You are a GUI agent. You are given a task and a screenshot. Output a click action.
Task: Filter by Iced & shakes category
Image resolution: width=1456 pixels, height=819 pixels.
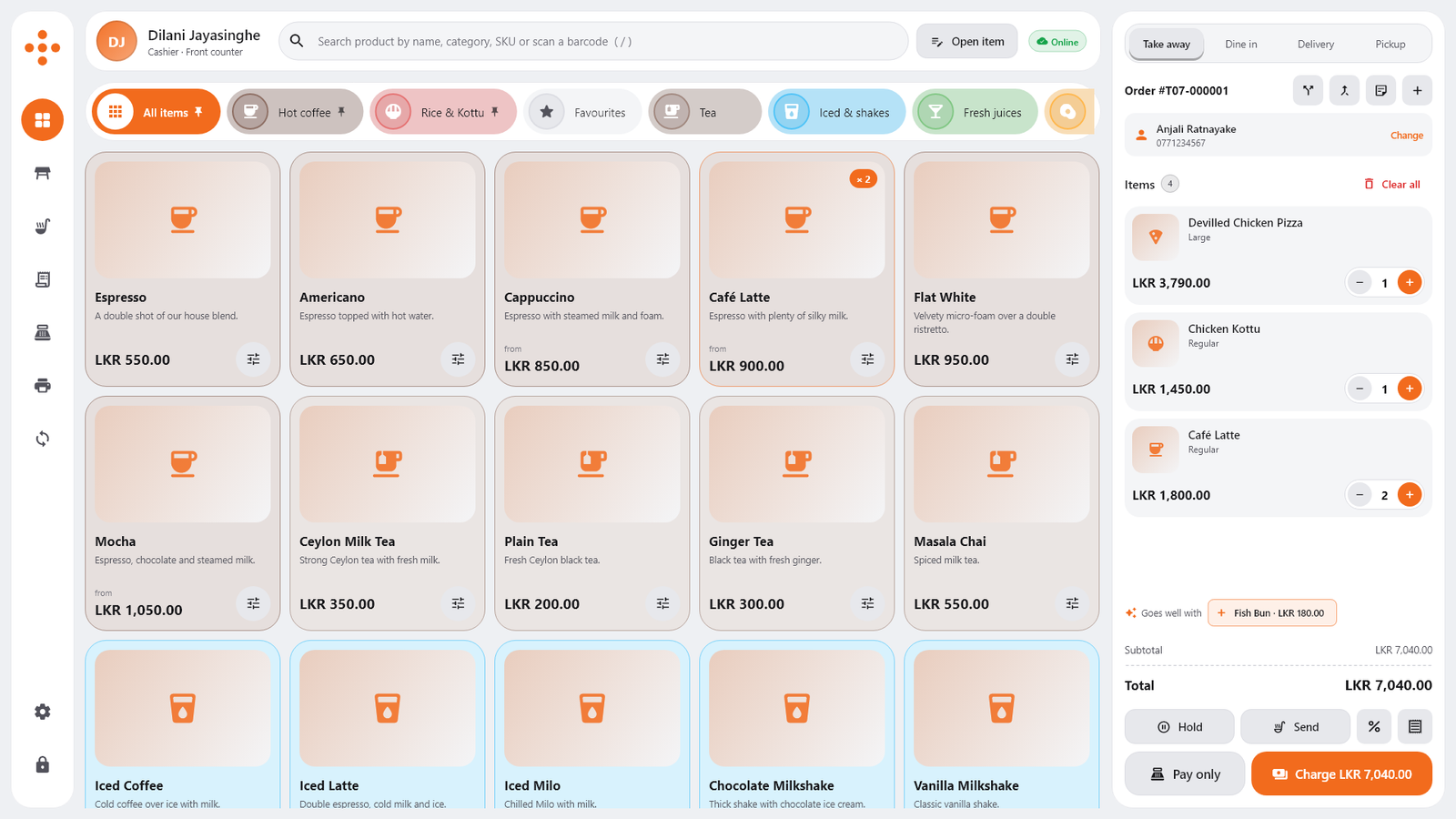(837, 112)
